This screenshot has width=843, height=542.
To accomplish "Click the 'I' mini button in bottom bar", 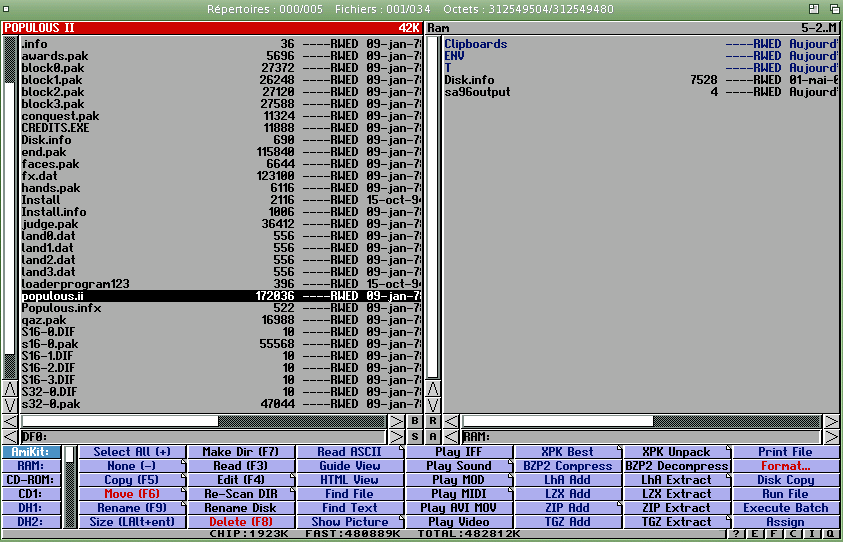I will [x=811, y=534].
